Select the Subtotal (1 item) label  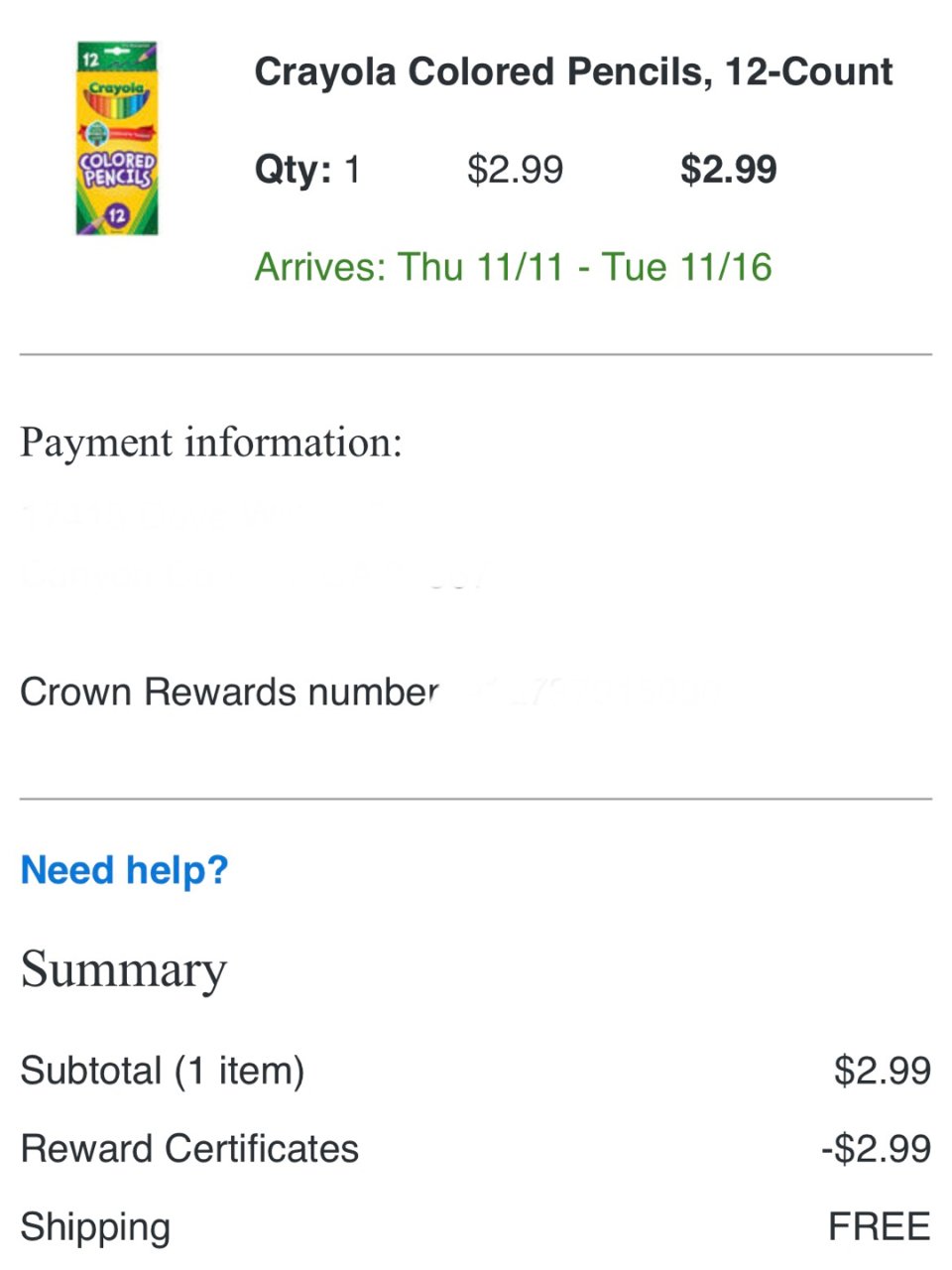(x=163, y=1071)
